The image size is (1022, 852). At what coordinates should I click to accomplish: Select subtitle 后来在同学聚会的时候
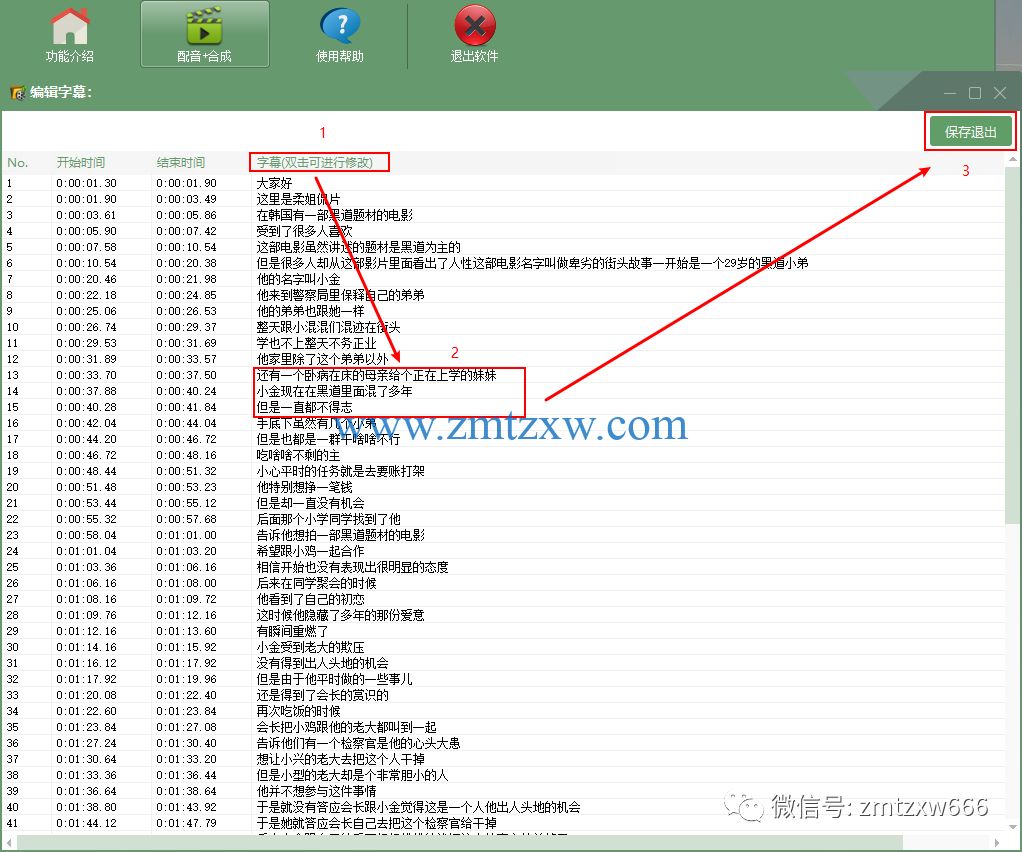point(316,583)
